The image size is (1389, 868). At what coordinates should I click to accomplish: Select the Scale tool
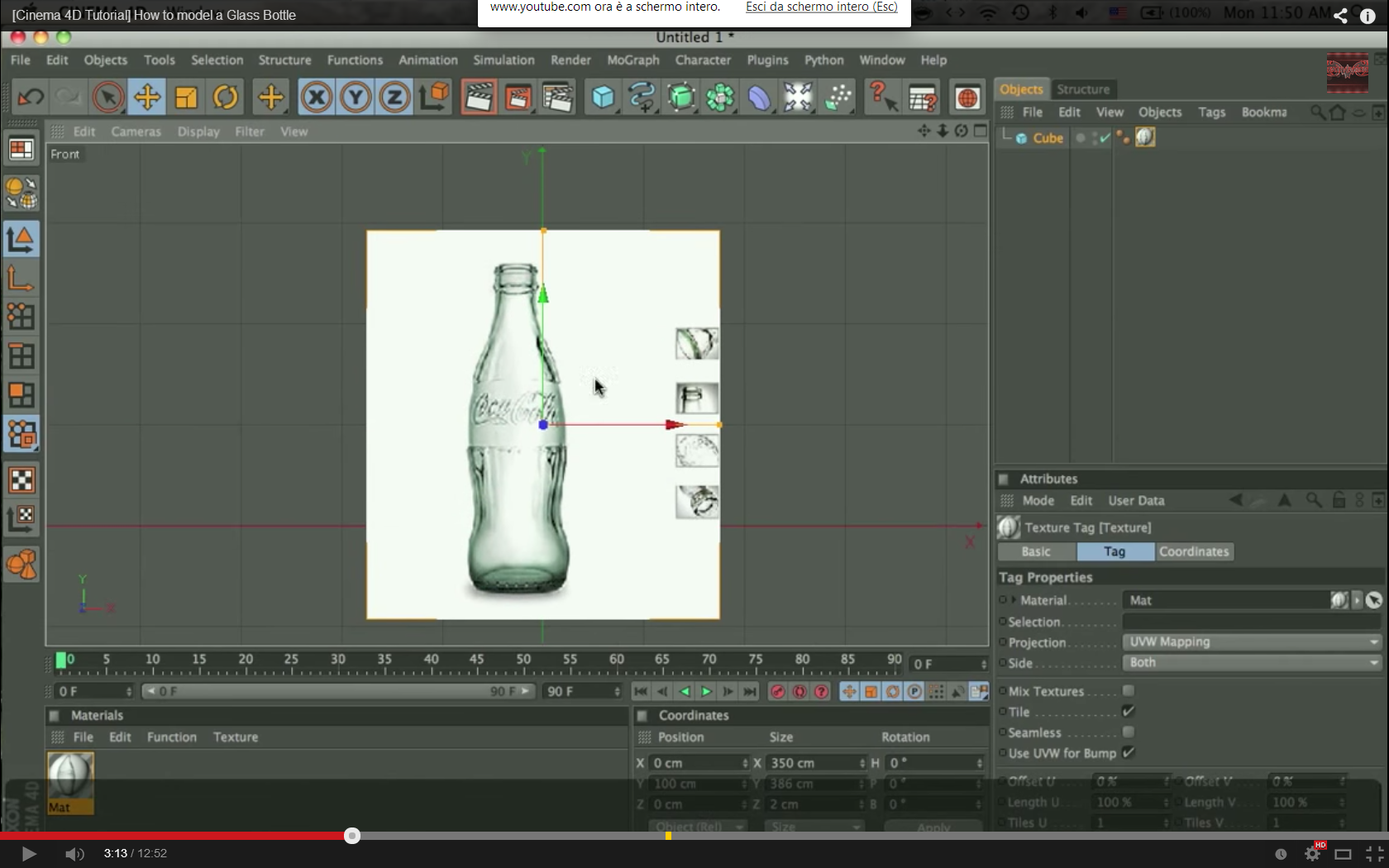tap(186, 98)
